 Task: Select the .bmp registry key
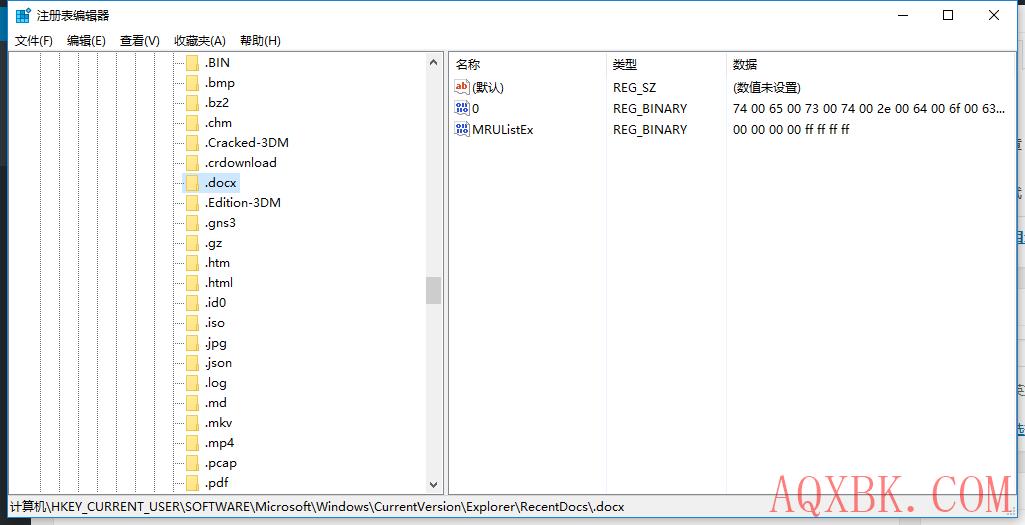click(x=220, y=83)
